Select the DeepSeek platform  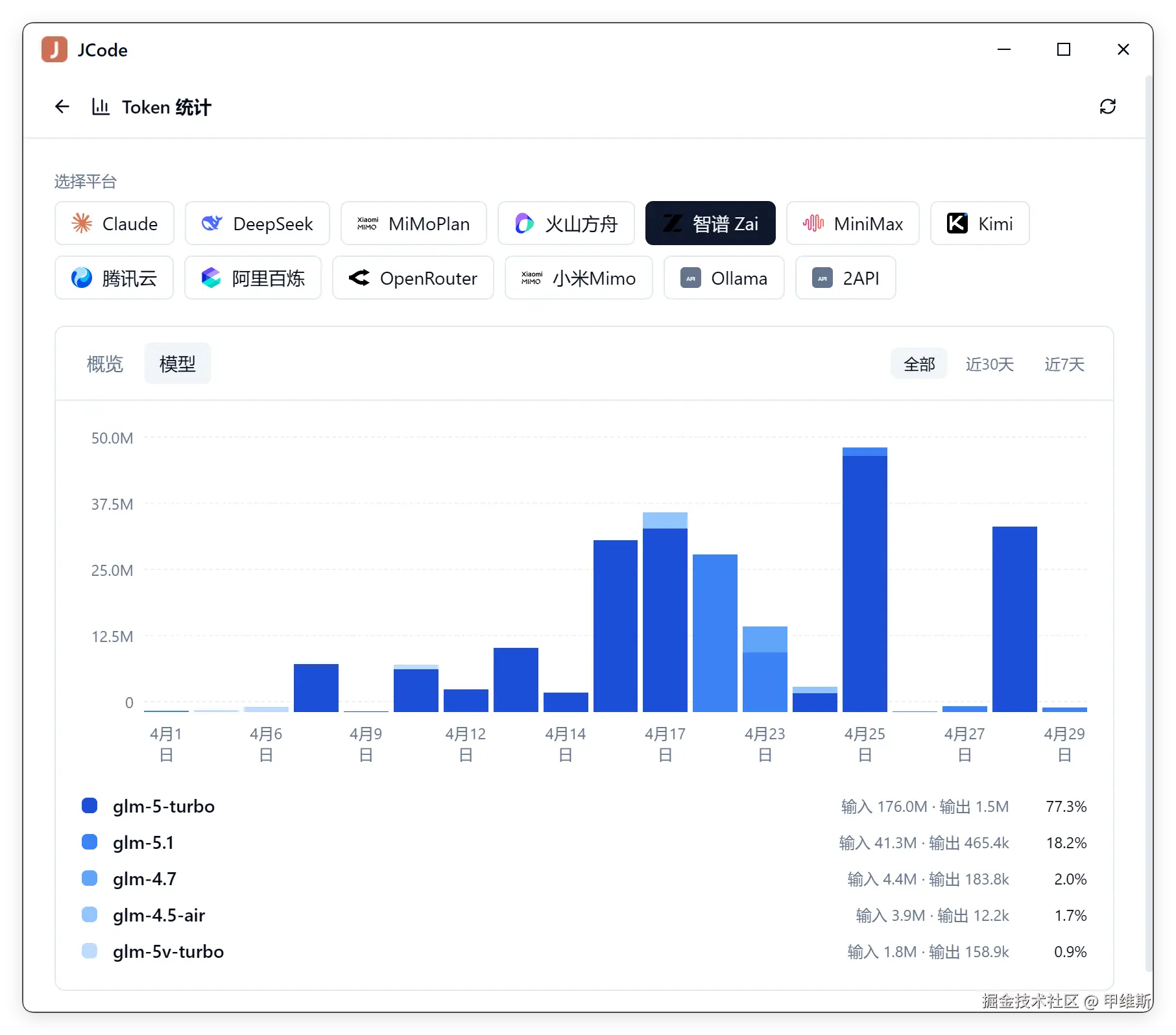257,224
